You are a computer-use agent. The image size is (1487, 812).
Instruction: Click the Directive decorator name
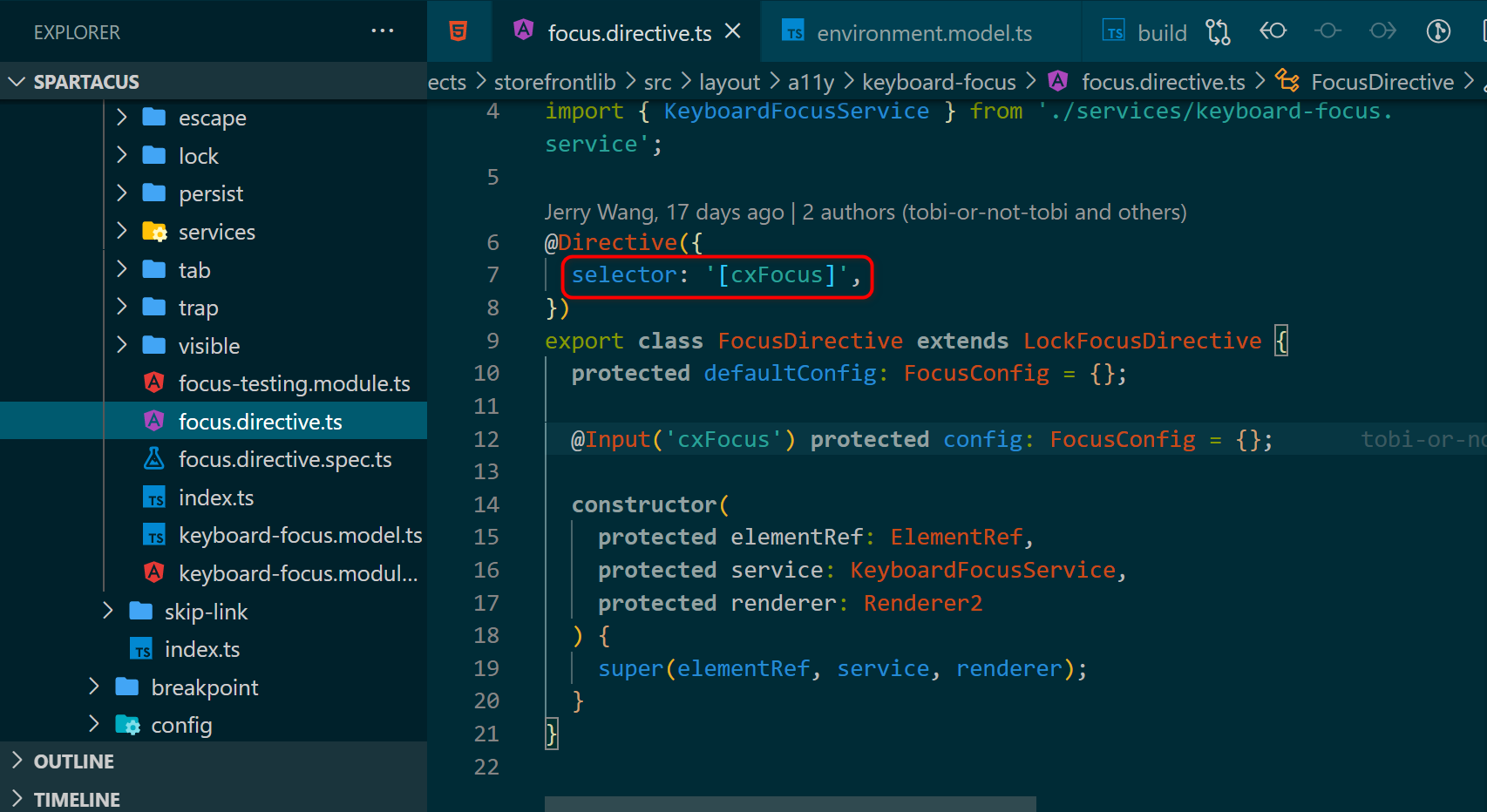(617, 242)
